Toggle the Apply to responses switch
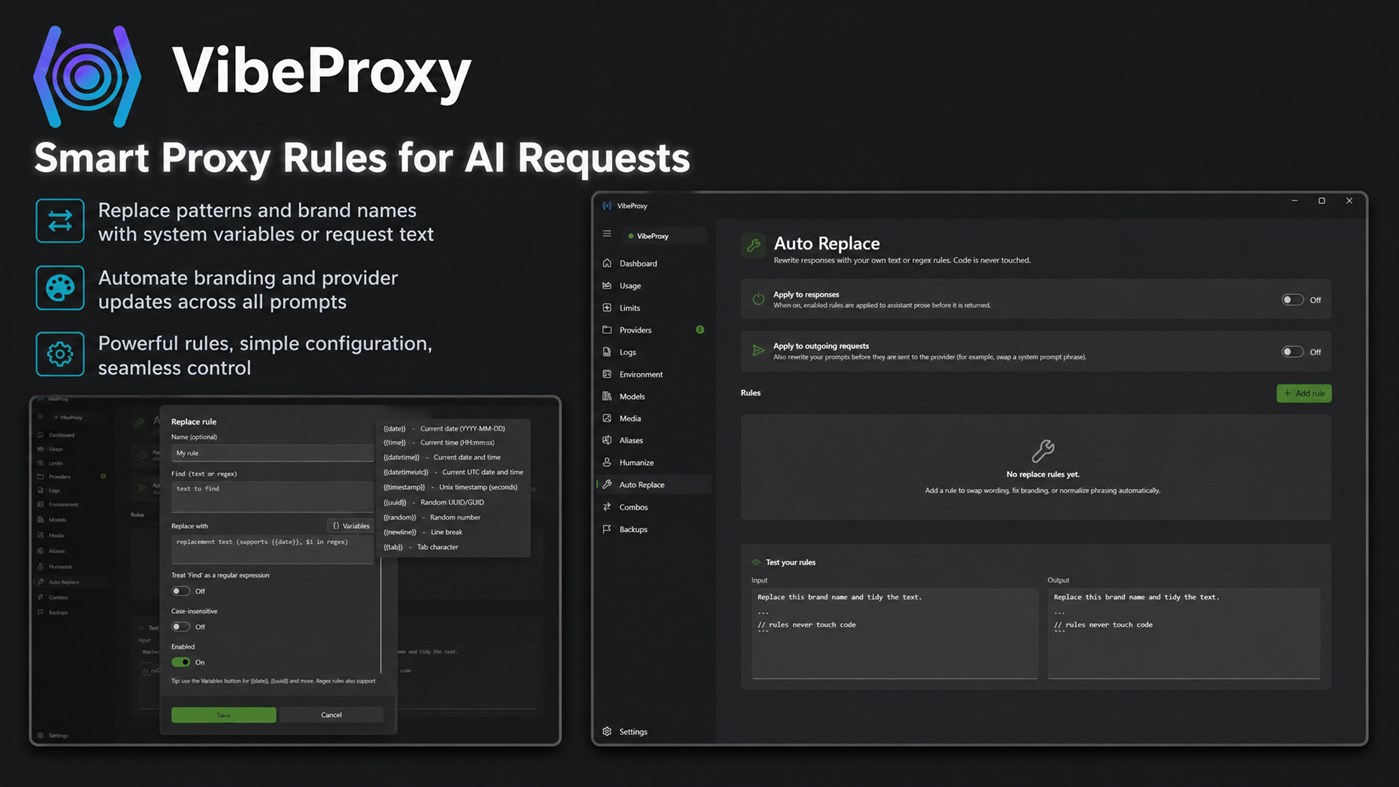Image resolution: width=1399 pixels, height=787 pixels. click(1293, 299)
